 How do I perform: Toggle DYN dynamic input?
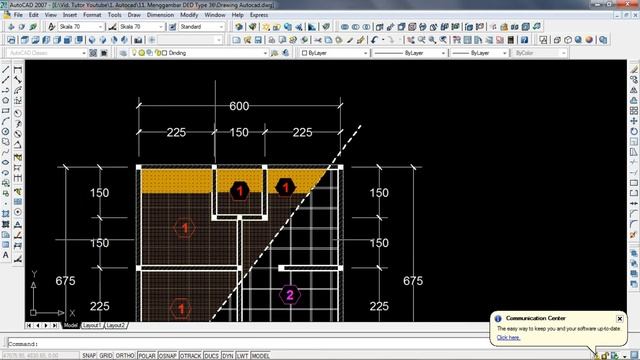[x=227, y=356]
